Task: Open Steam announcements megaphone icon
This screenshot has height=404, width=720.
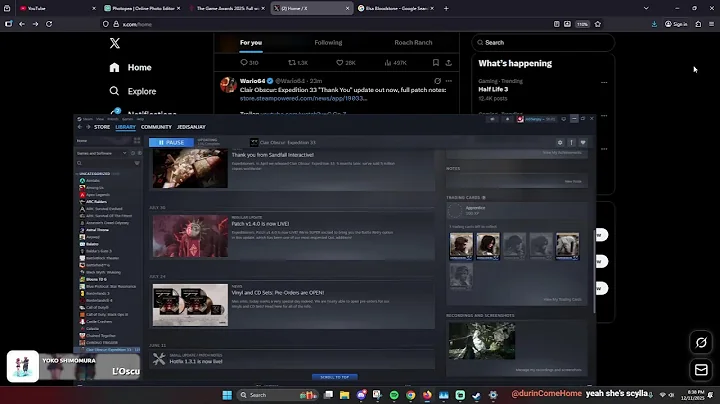Action: pyautogui.click(x=492, y=119)
